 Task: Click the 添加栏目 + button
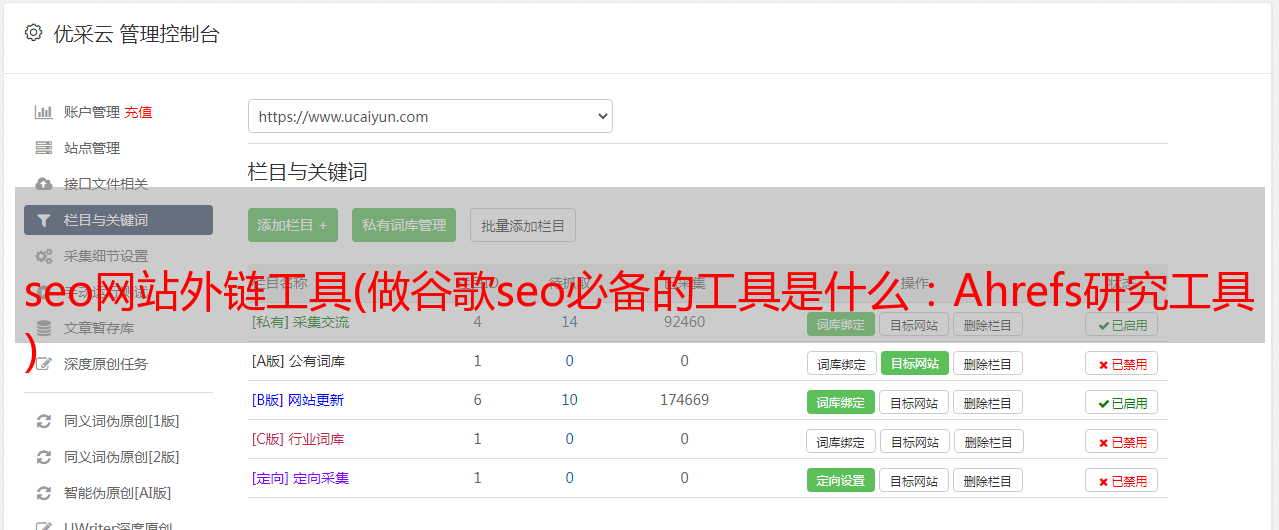(x=293, y=225)
